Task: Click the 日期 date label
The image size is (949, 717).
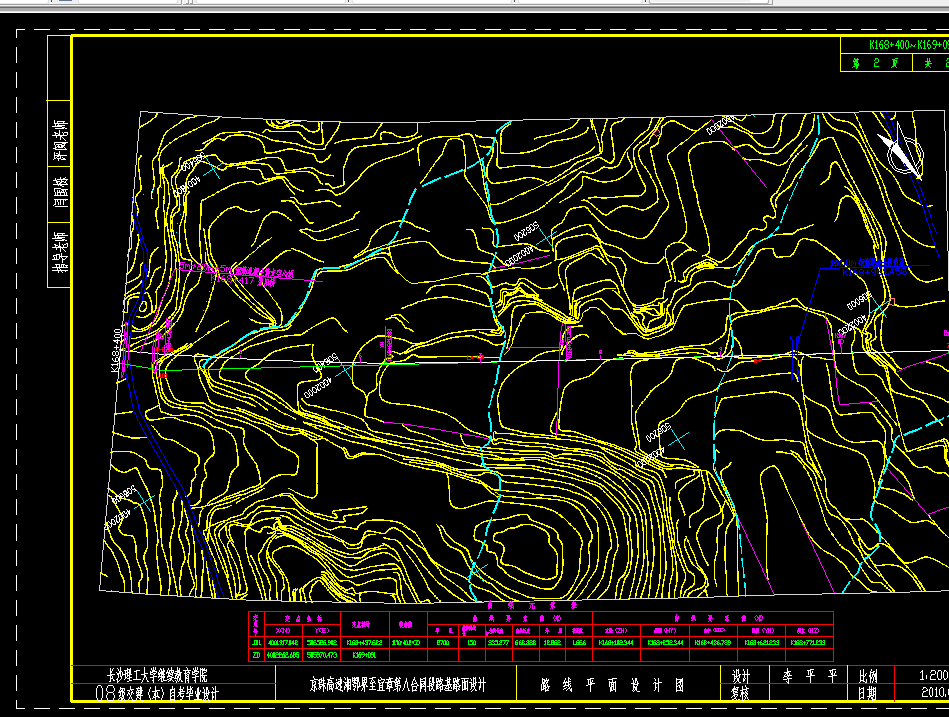Action: [868, 693]
